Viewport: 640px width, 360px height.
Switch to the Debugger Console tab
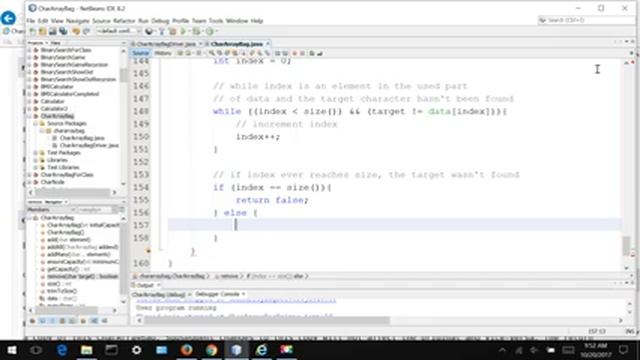[217, 294]
